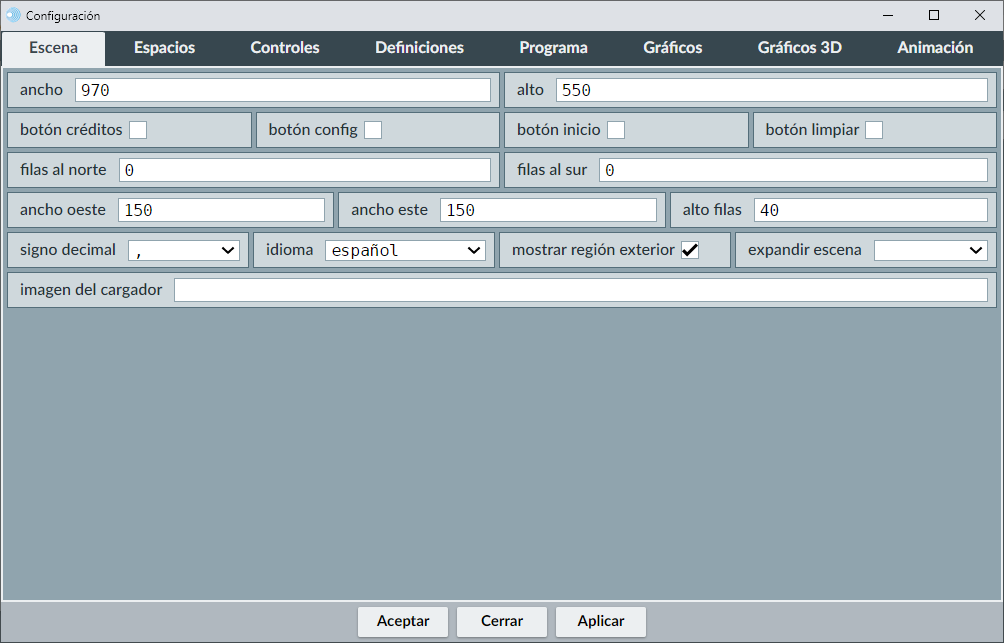Image resolution: width=1004 pixels, height=643 pixels.
Task: Select the Gráficos 3D tab
Action: point(799,48)
